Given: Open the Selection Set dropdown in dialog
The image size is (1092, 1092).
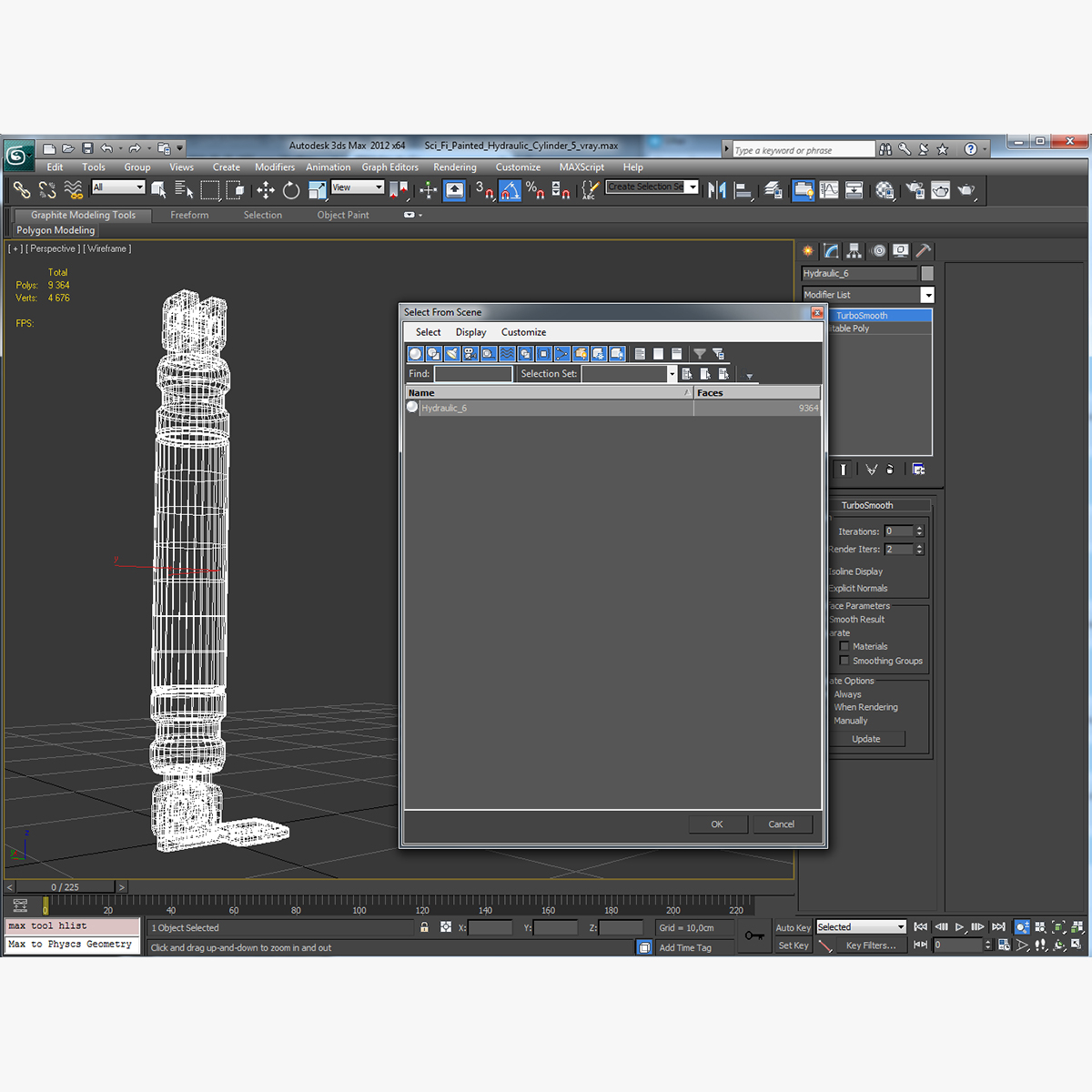Looking at the screenshot, I should [x=672, y=374].
